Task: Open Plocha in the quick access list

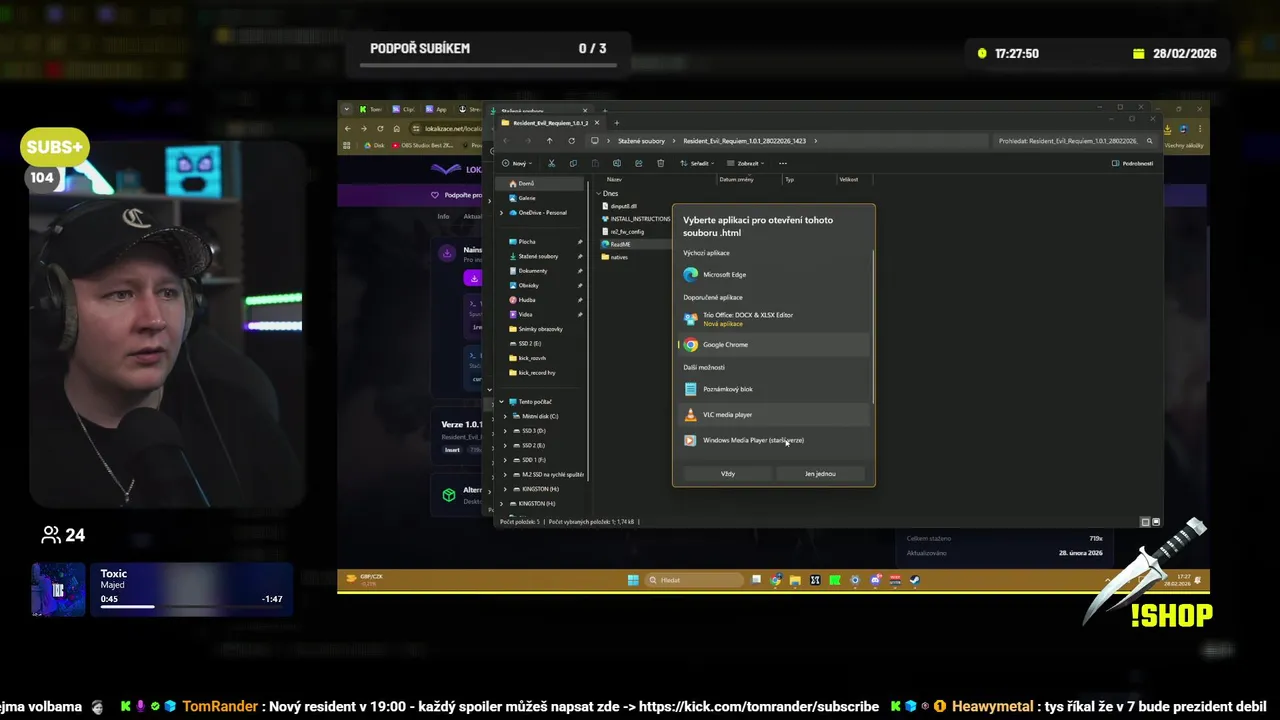Action: [x=527, y=242]
